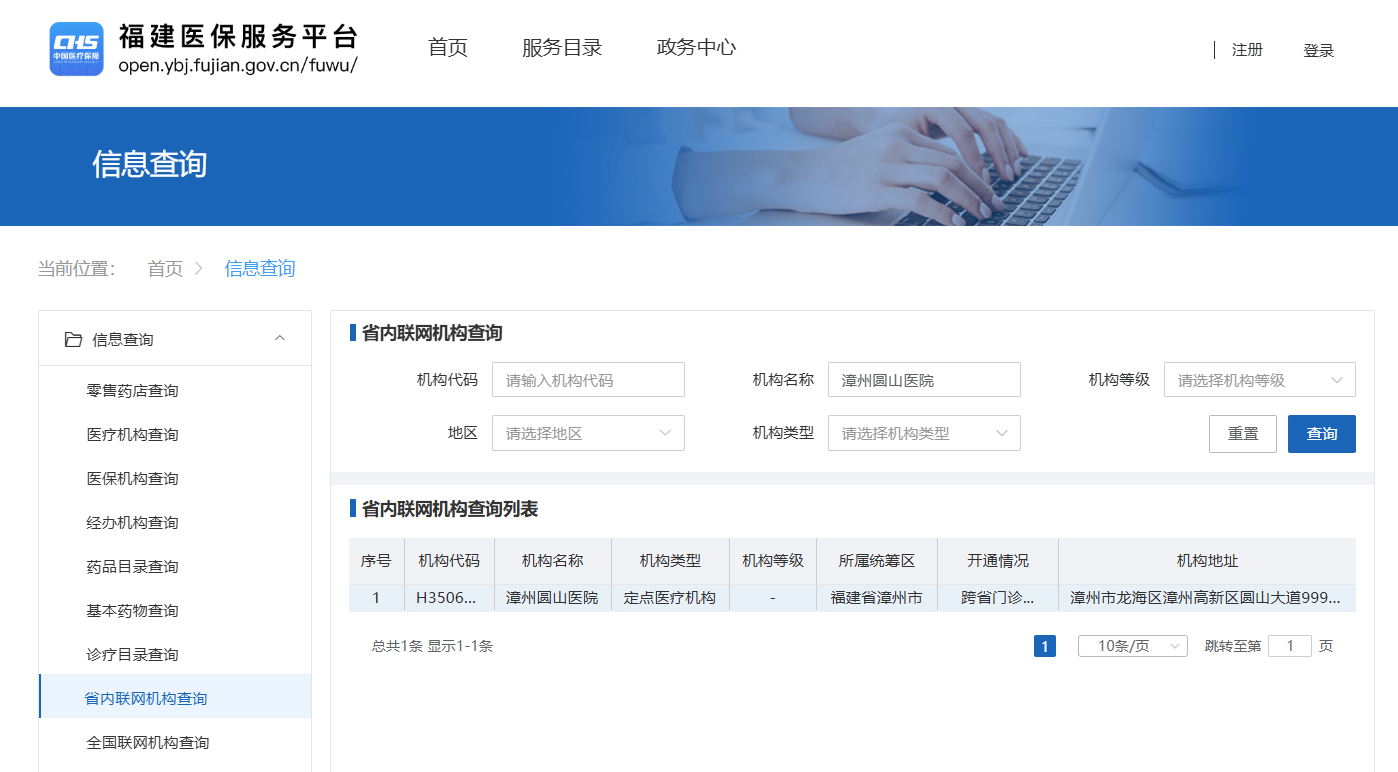Image resolution: width=1398 pixels, height=772 pixels.
Task: Click the 查询 search button
Action: point(1321,434)
